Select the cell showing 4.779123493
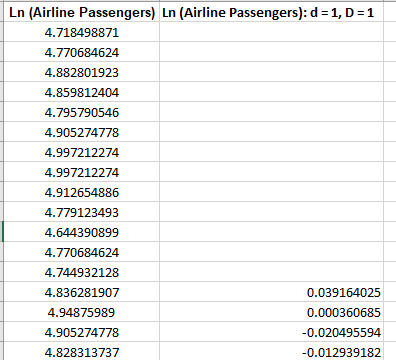The width and height of the screenshot is (396, 360). 82,212
